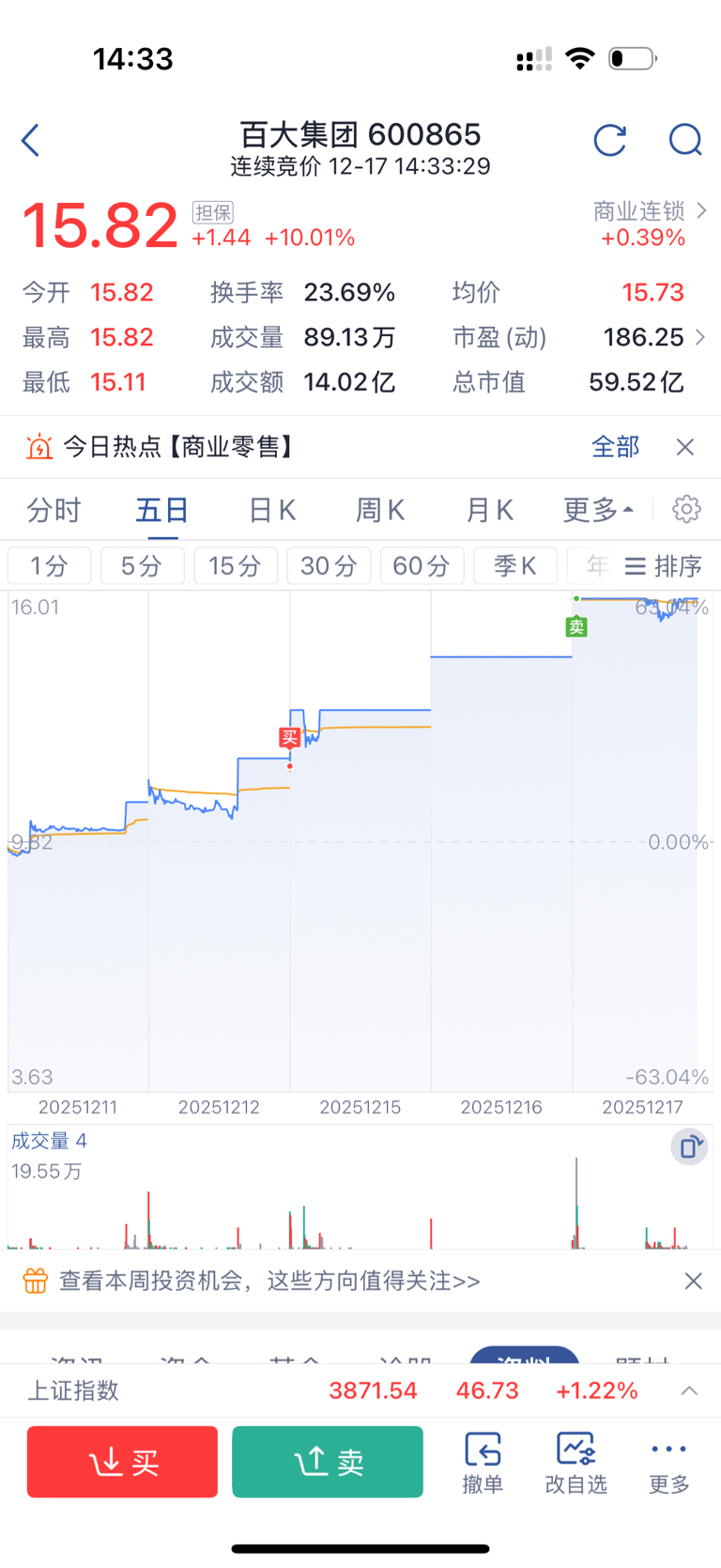721x1568 pixels.
Task: Switch to the 日K tab
Action: (272, 510)
